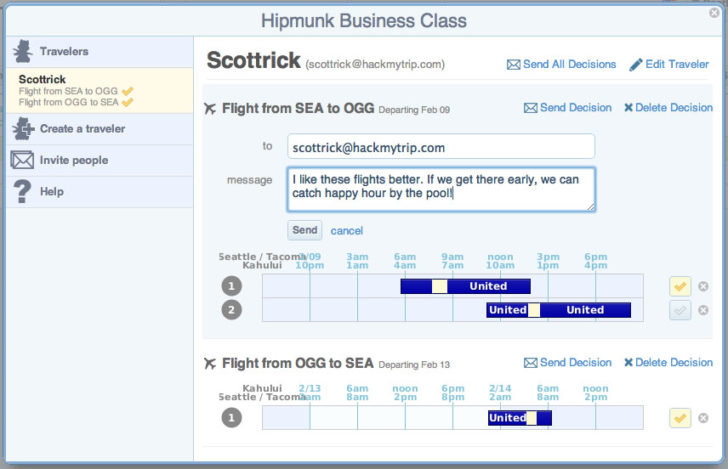Click the Help question mark icon

pyautogui.click(x=22, y=191)
